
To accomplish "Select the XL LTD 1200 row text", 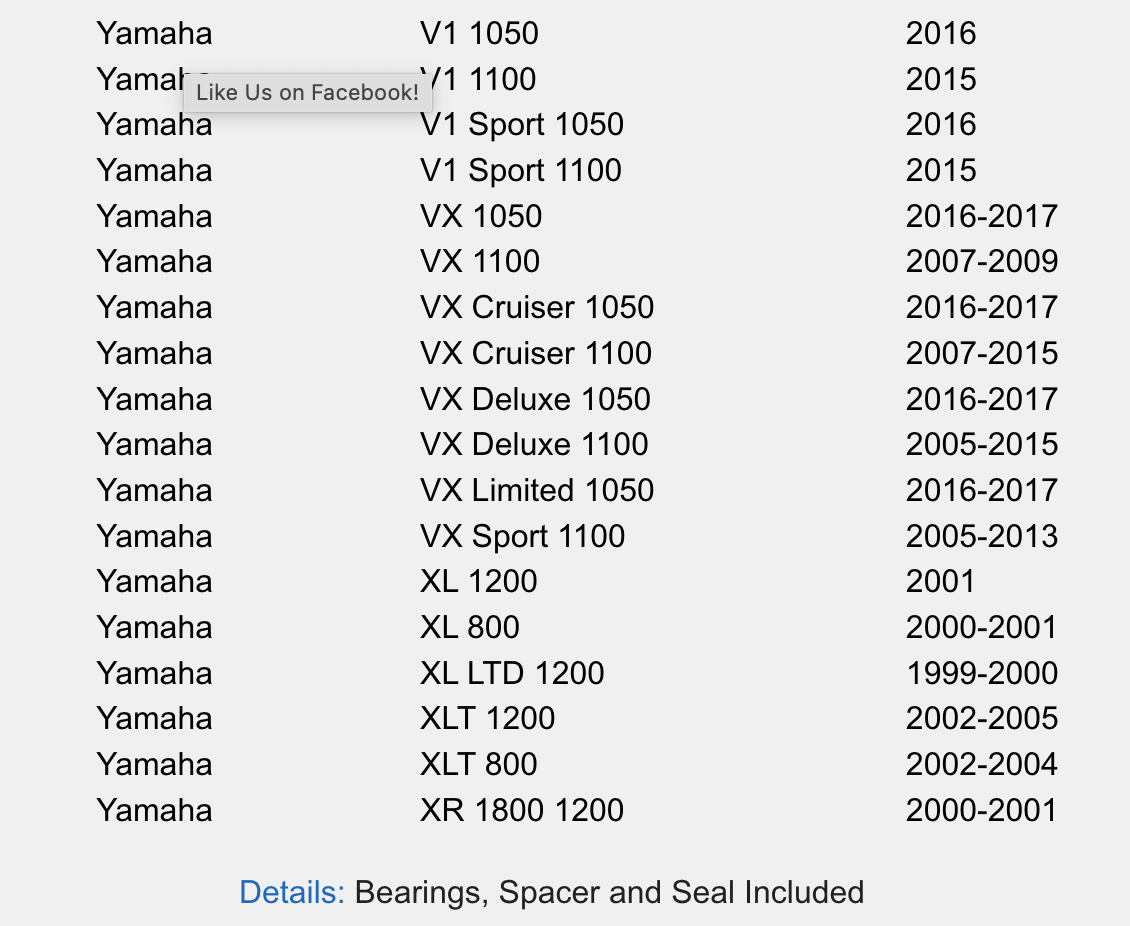I will tap(512, 673).
